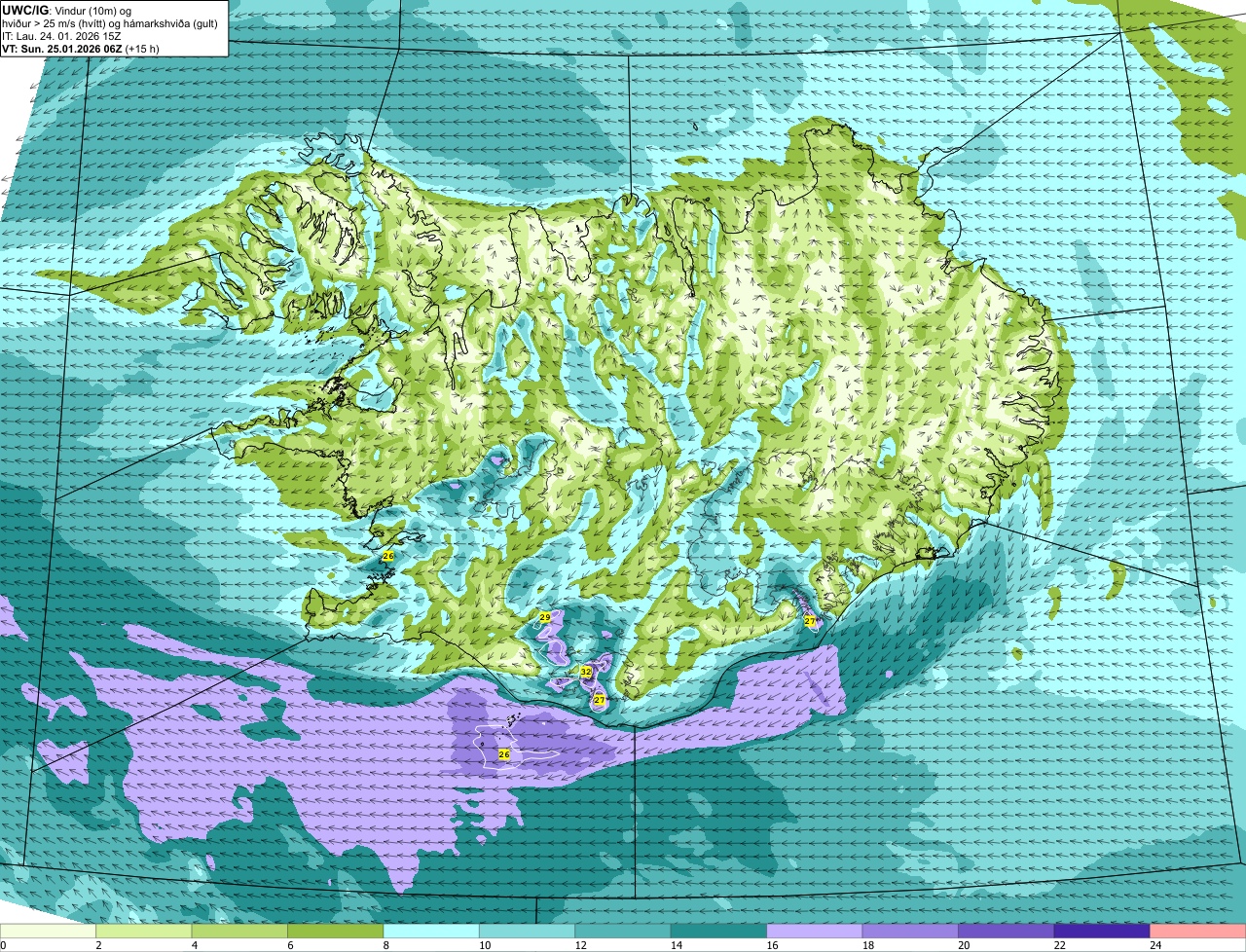Click the yellow gust label 29
1246x952 pixels.
[x=545, y=618]
